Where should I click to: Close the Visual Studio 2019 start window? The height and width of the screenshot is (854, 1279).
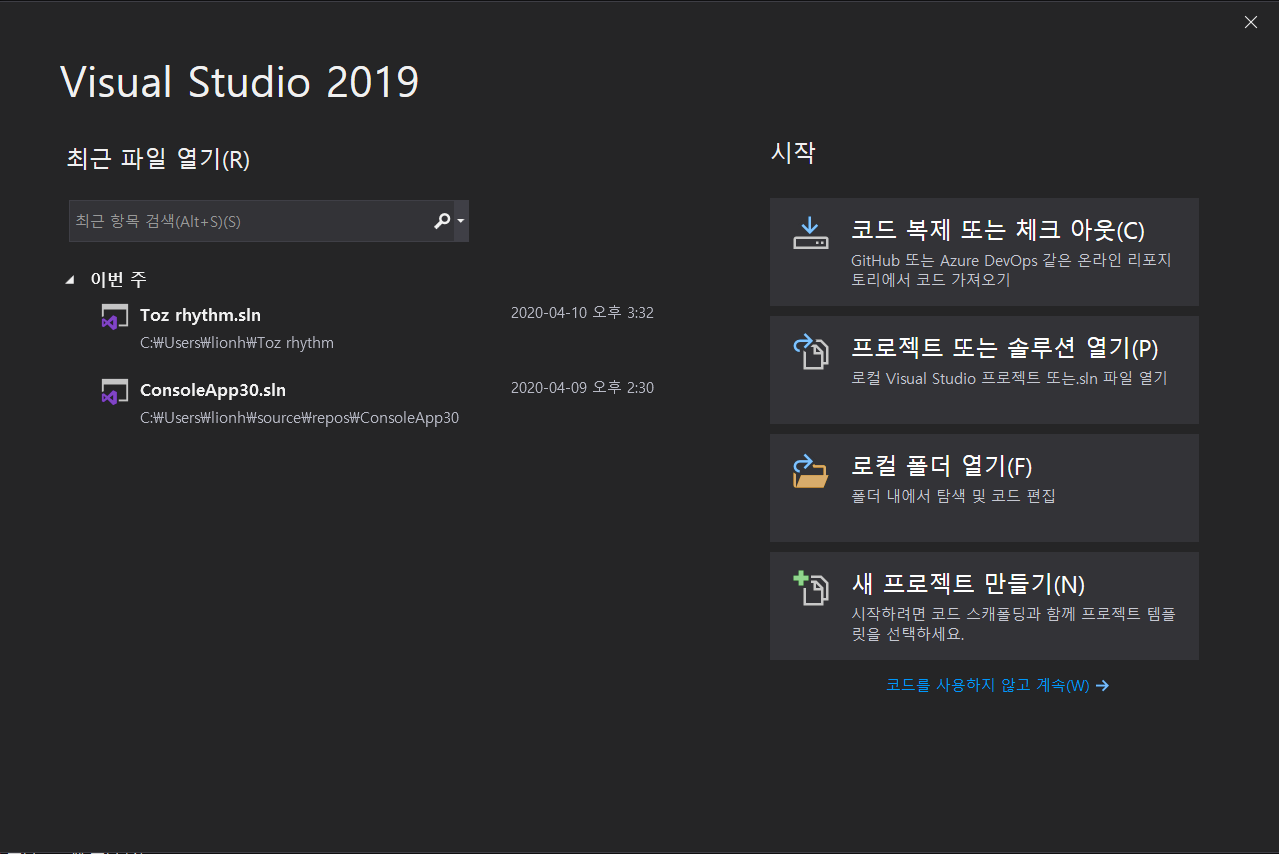(1250, 22)
